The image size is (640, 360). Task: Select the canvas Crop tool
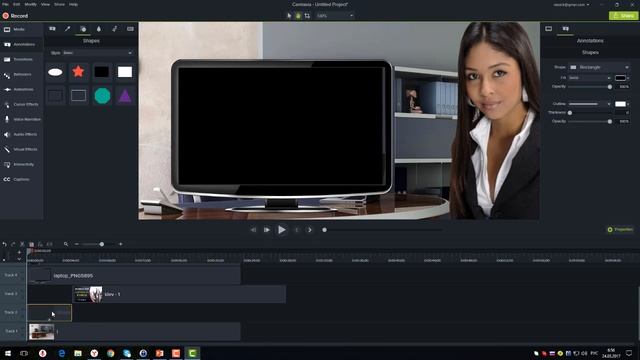[x=307, y=16]
